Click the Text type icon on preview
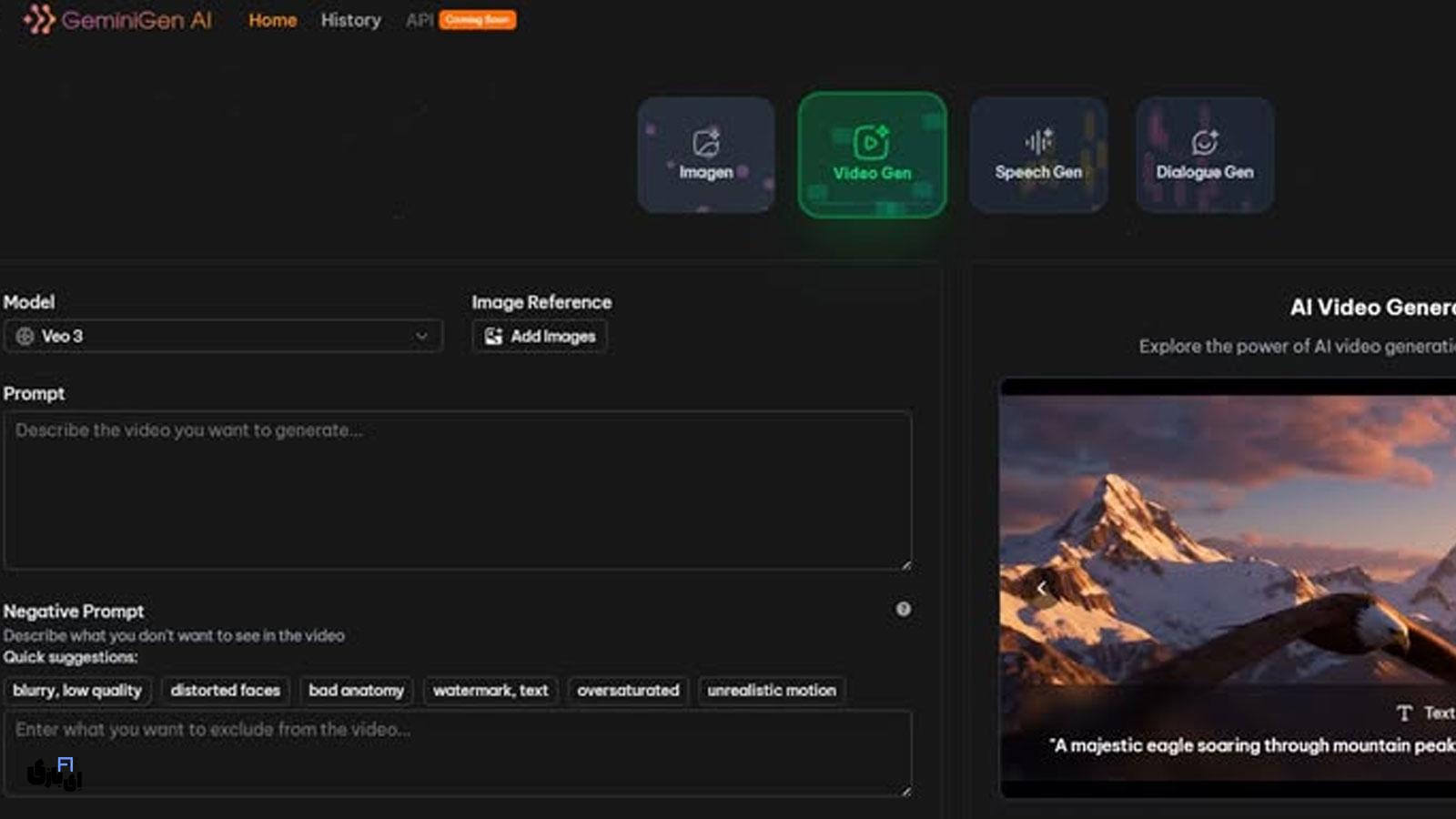Image resolution: width=1456 pixels, height=819 pixels. [1404, 713]
